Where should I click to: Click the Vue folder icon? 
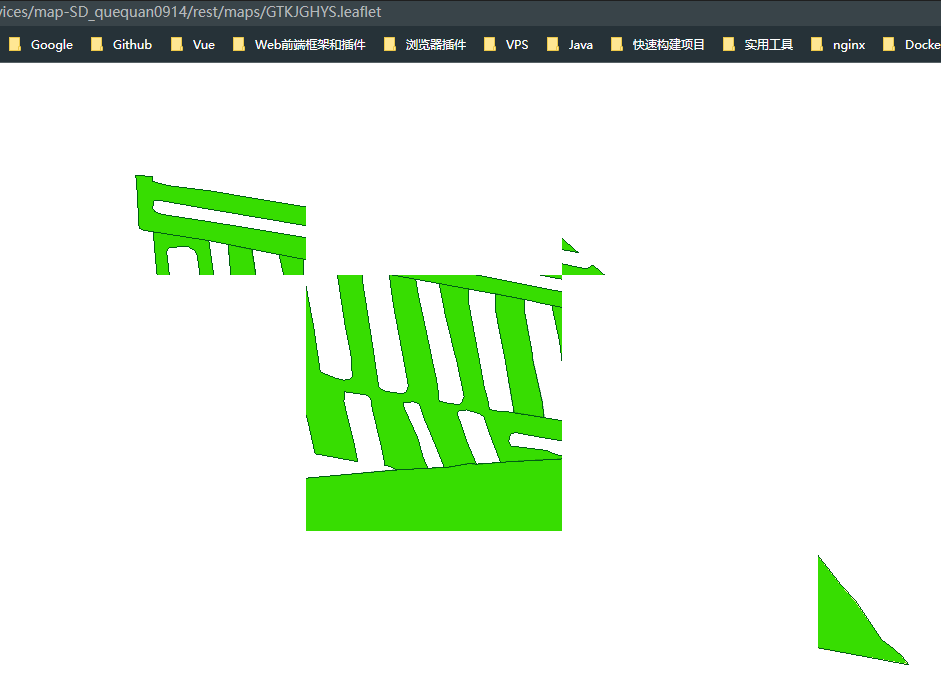click(176, 44)
